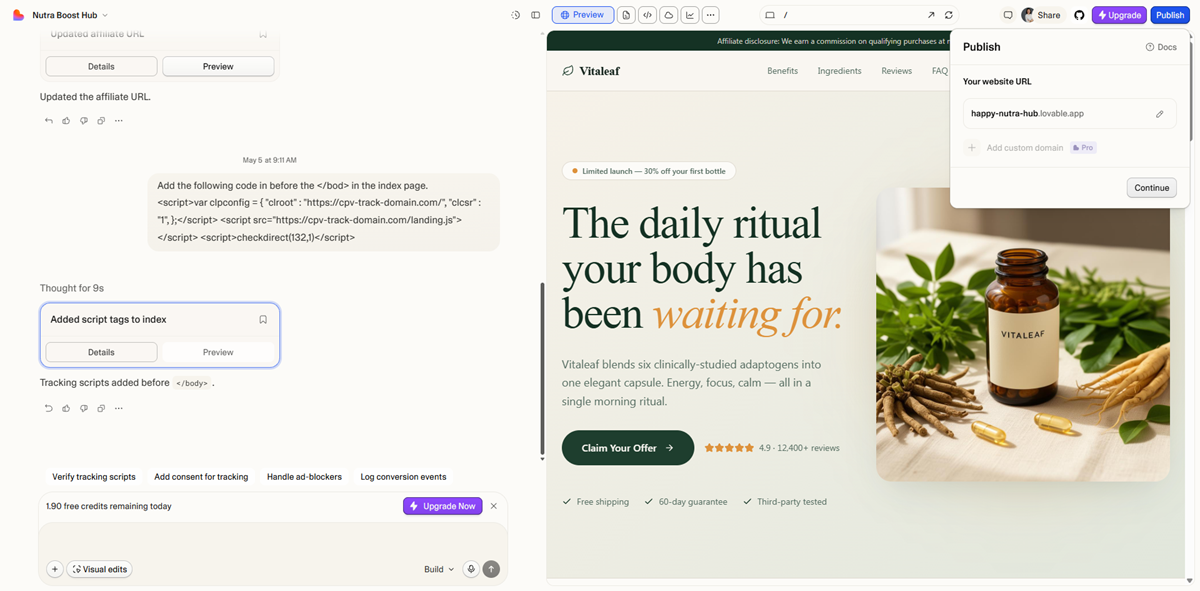Edit the website URL with pencil icon
This screenshot has width=1200, height=591.
(1160, 114)
